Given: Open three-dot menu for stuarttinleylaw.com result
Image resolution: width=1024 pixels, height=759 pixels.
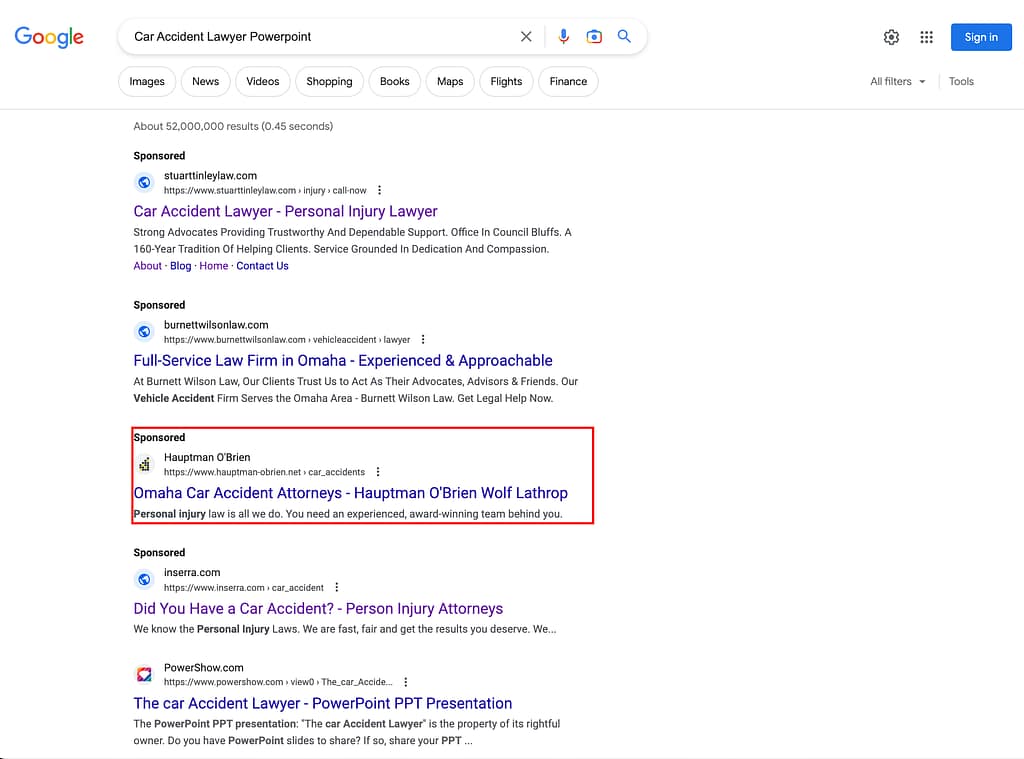Looking at the screenshot, I should (x=379, y=190).
